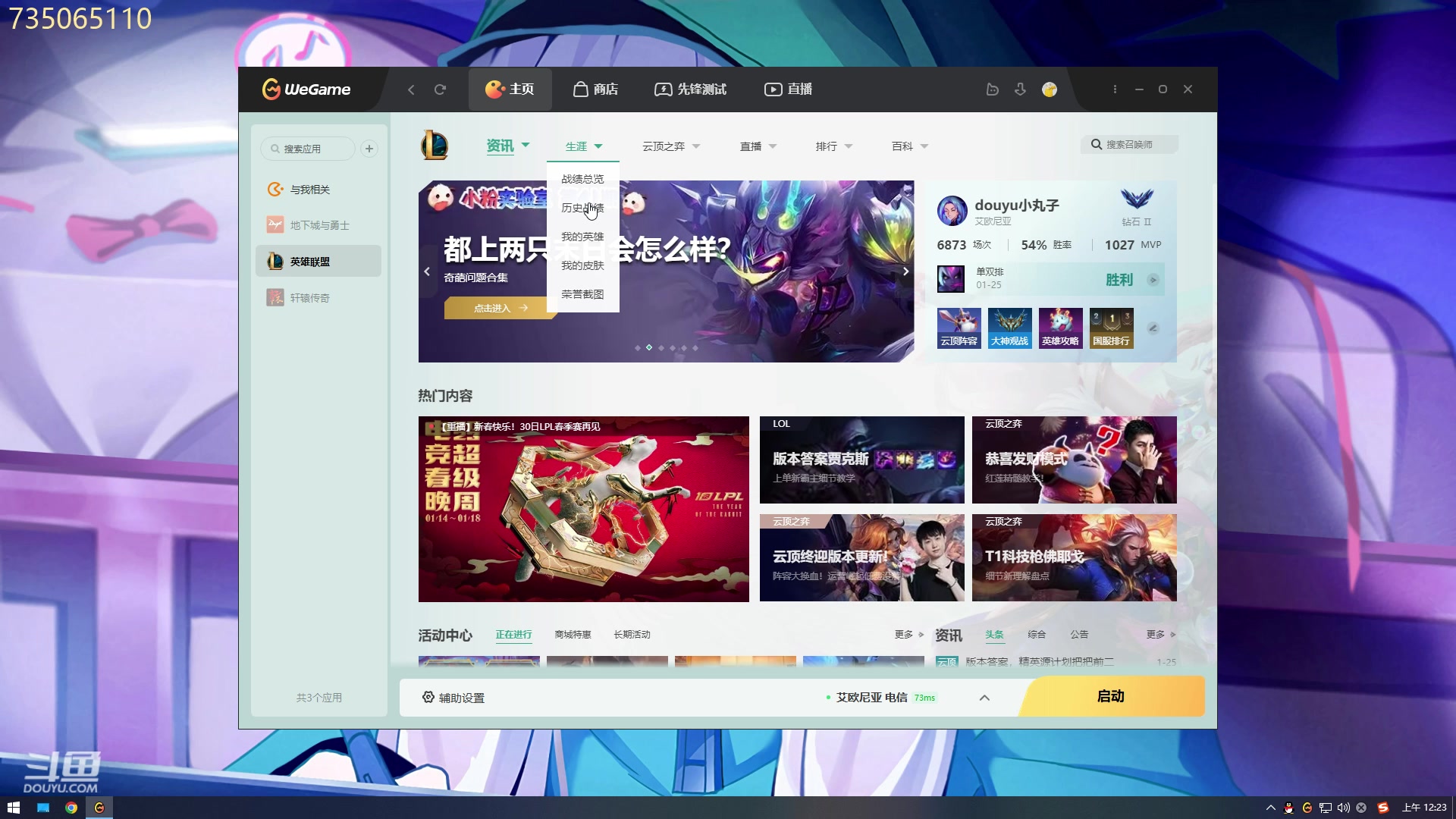Open the 胜利 match detail arrow
1456x819 pixels.
click(x=1153, y=280)
